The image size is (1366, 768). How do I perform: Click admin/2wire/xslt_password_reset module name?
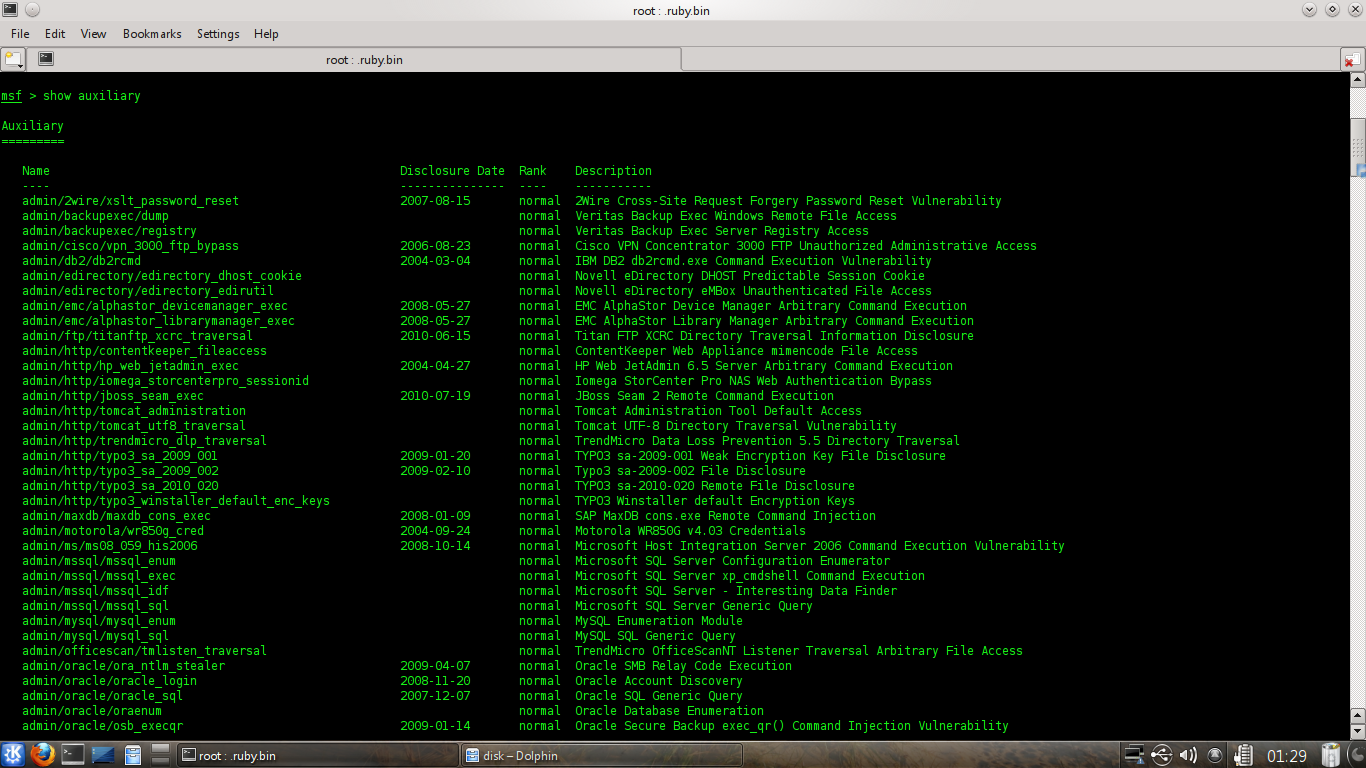pos(131,201)
